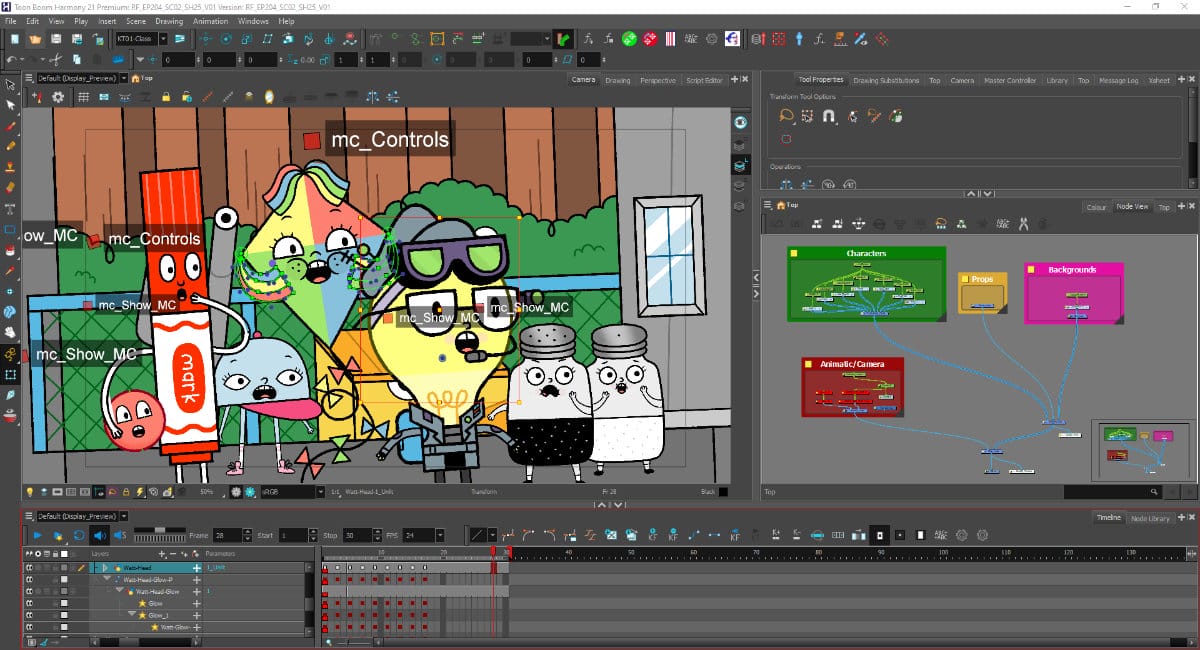Click the Frame number input field

click(227, 535)
